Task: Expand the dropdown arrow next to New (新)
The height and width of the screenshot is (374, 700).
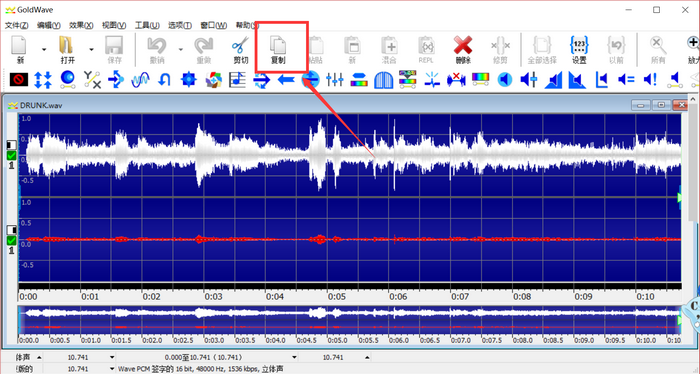Action: pyautogui.click(x=44, y=49)
